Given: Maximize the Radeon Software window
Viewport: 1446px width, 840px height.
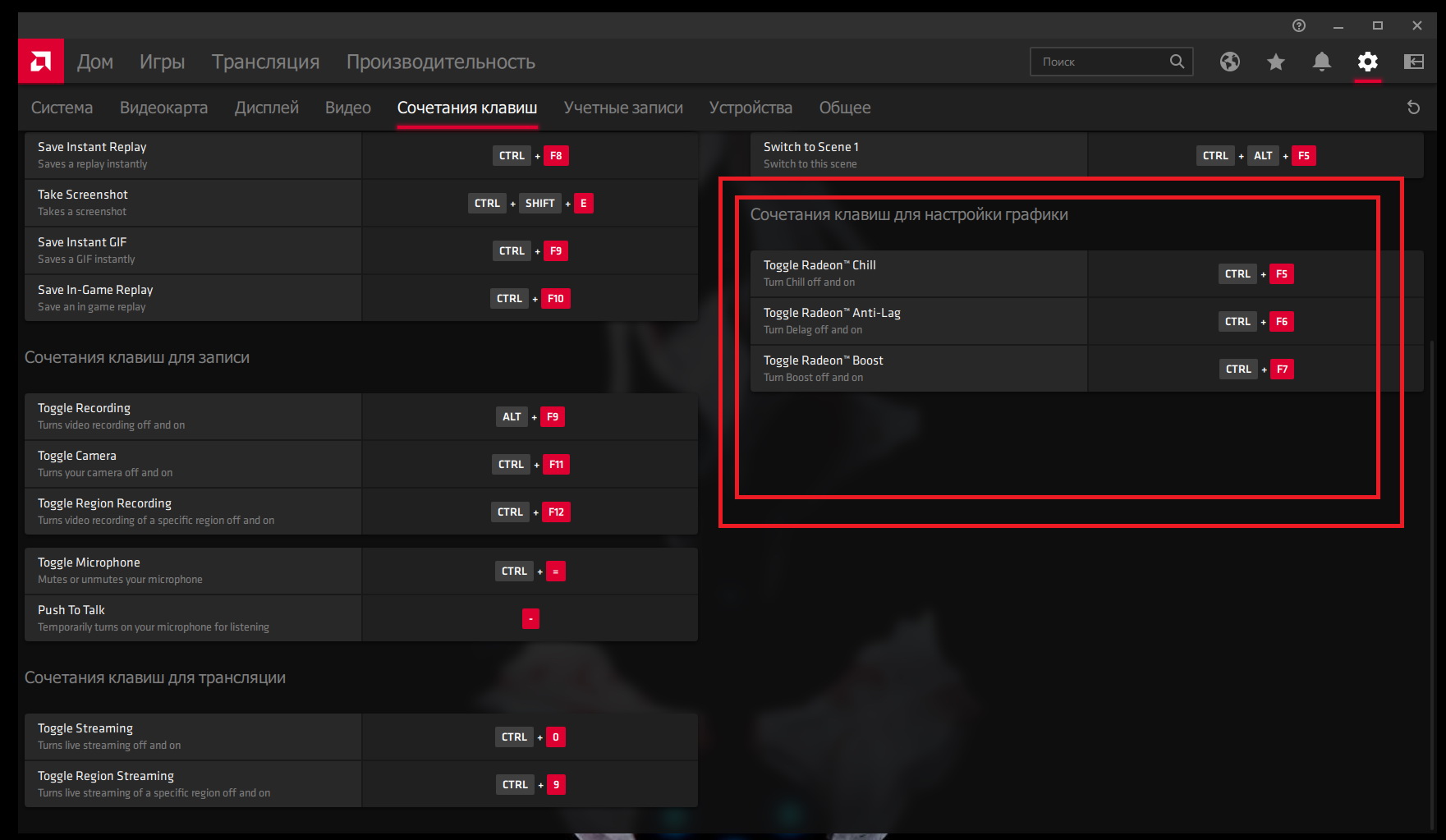Looking at the screenshot, I should (x=1378, y=25).
